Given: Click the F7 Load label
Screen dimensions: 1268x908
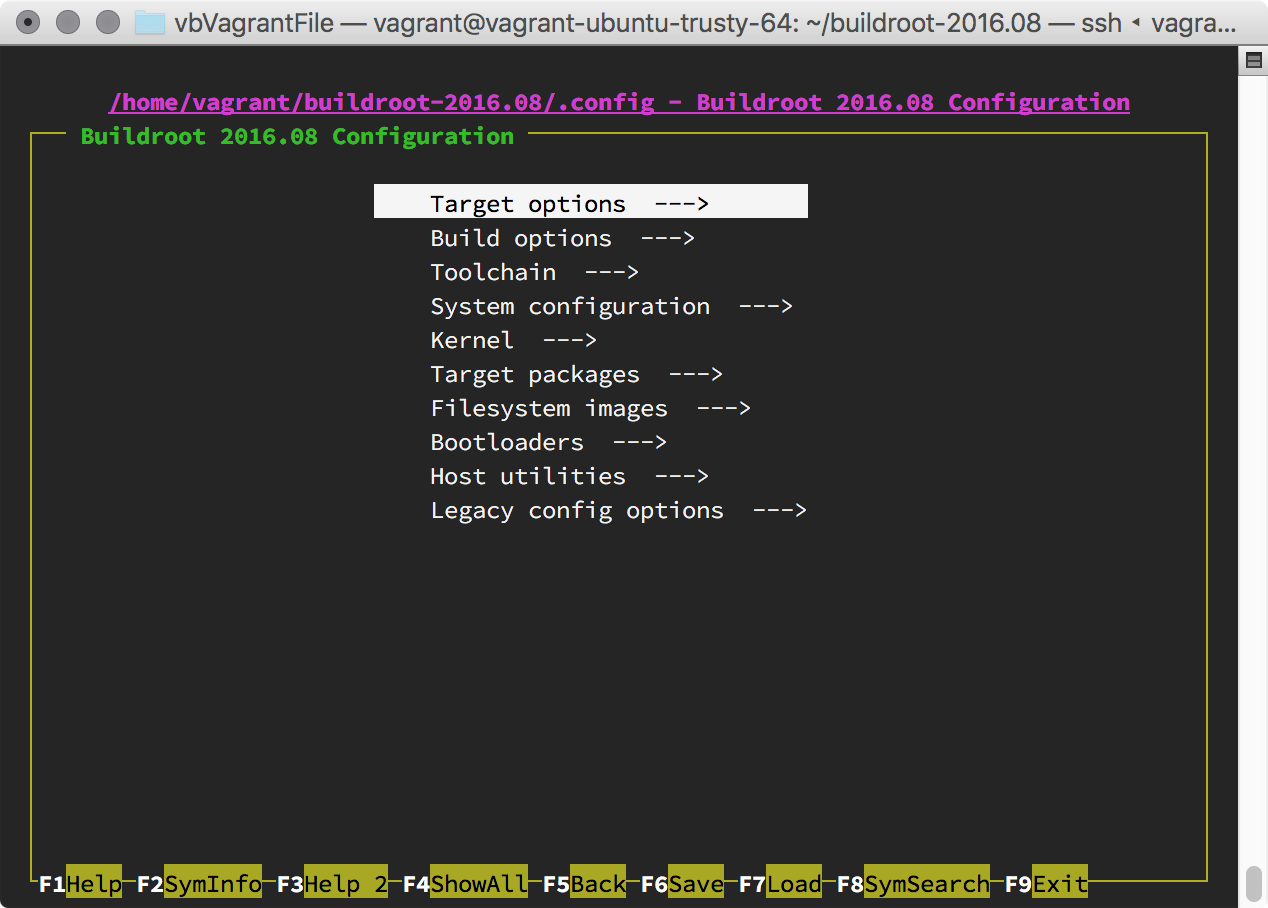Looking at the screenshot, I should click(780, 883).
